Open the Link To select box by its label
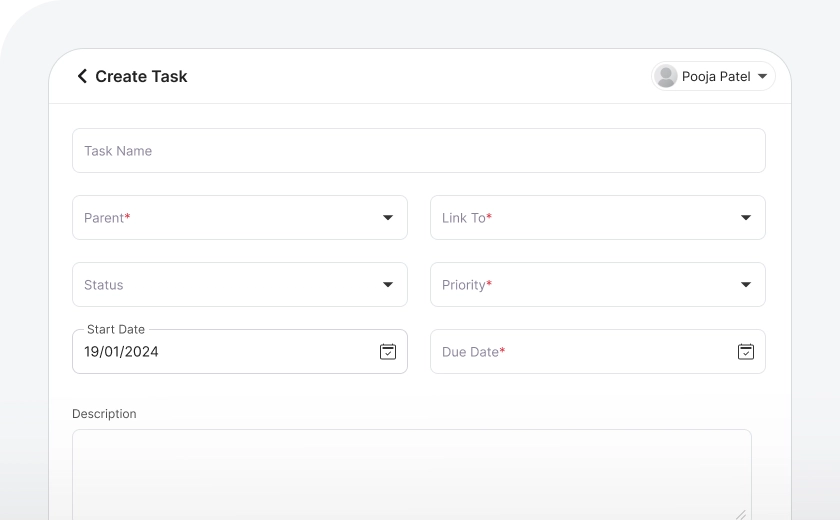Viewport: 840px width, 520px height. coord(467,218)
